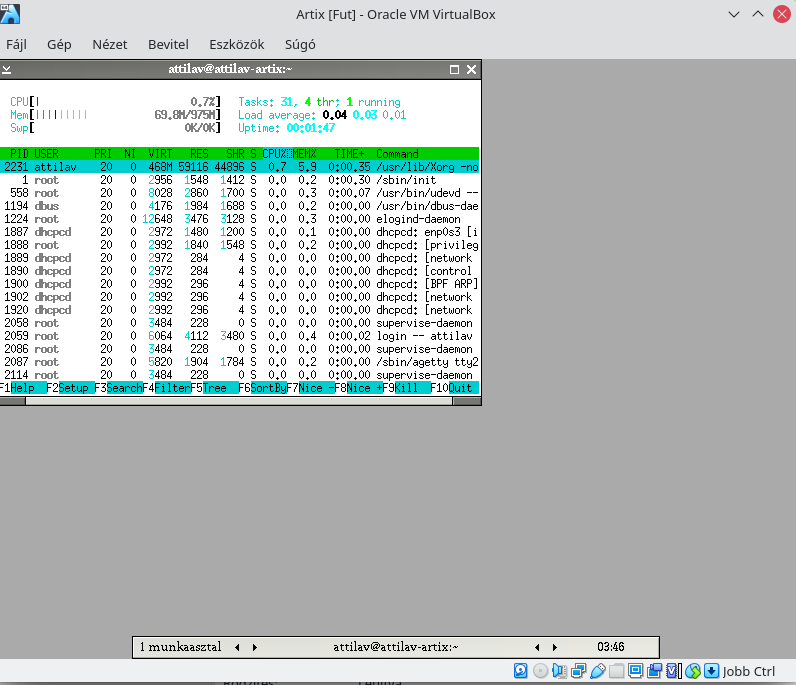796x685 pixels.
Task: Maximize the attilav terminal window
Action: point(454,70)
